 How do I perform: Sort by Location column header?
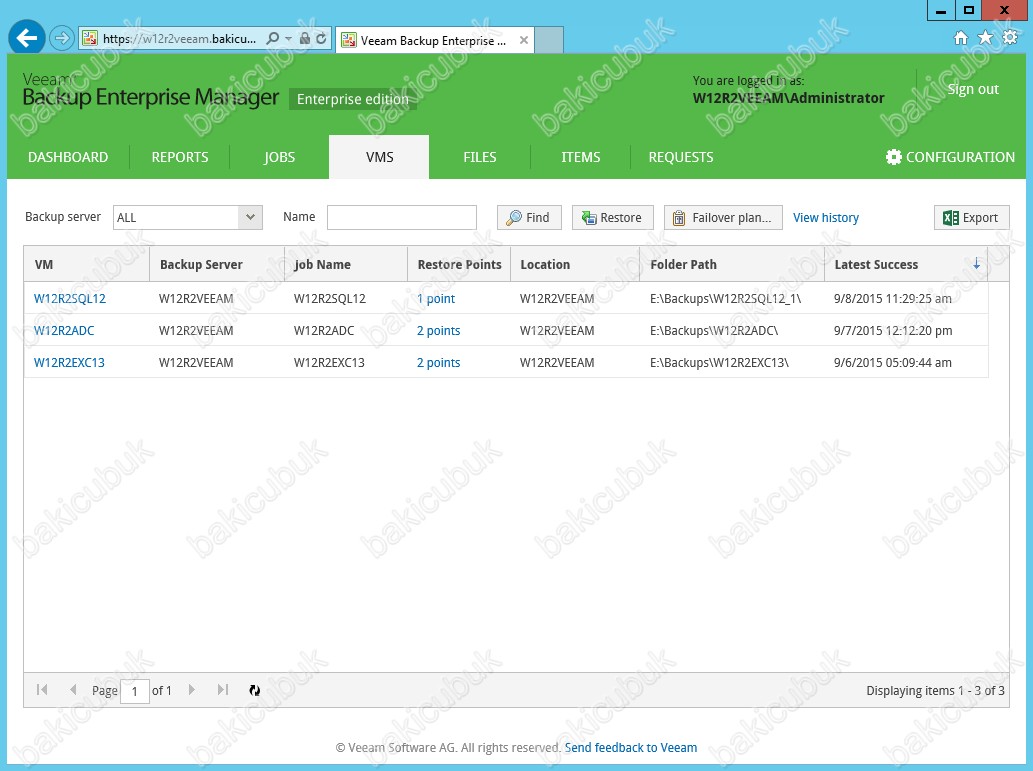(x=575, y=264)
